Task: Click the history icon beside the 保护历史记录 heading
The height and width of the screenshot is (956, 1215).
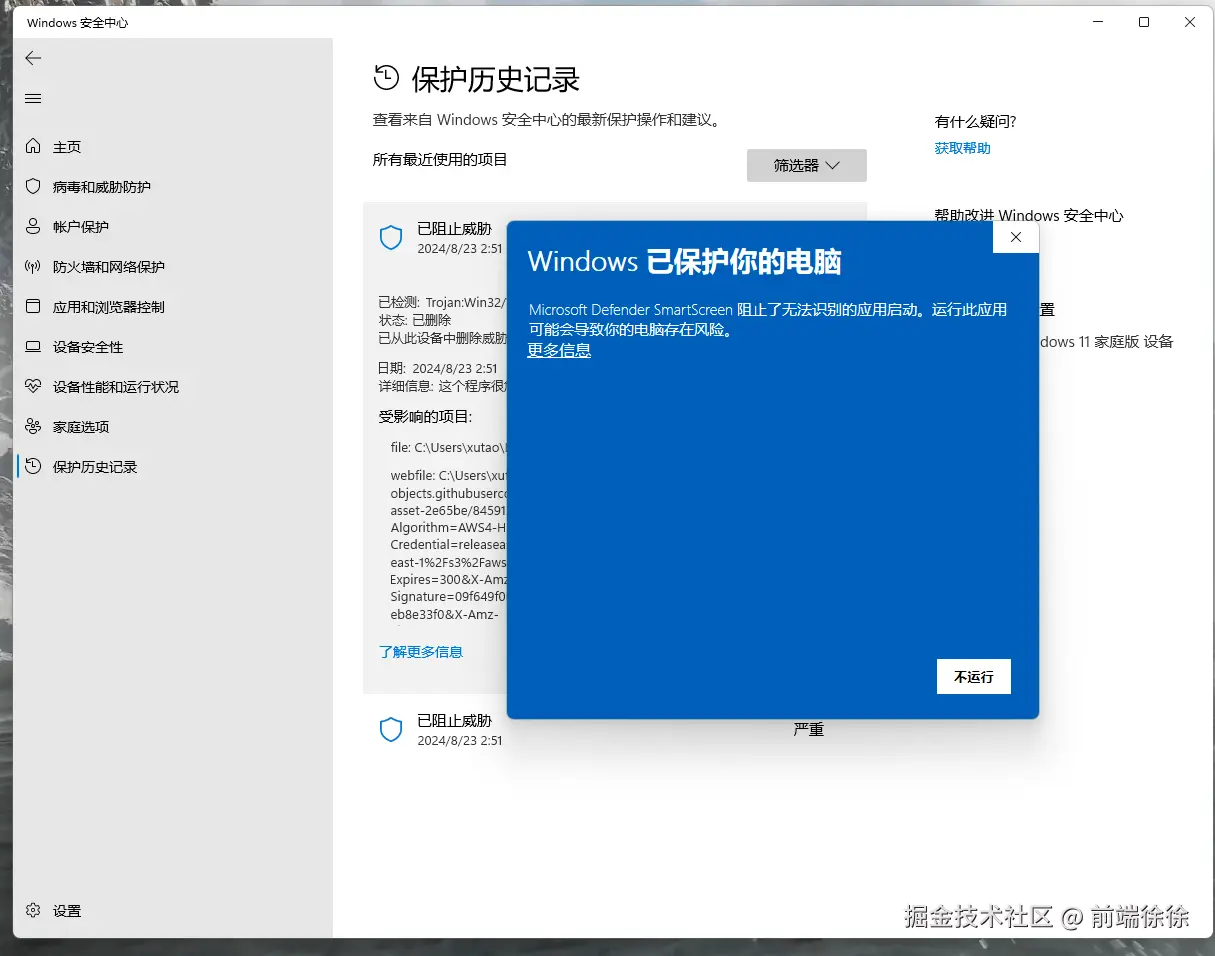Action: [x=385, y=78]
